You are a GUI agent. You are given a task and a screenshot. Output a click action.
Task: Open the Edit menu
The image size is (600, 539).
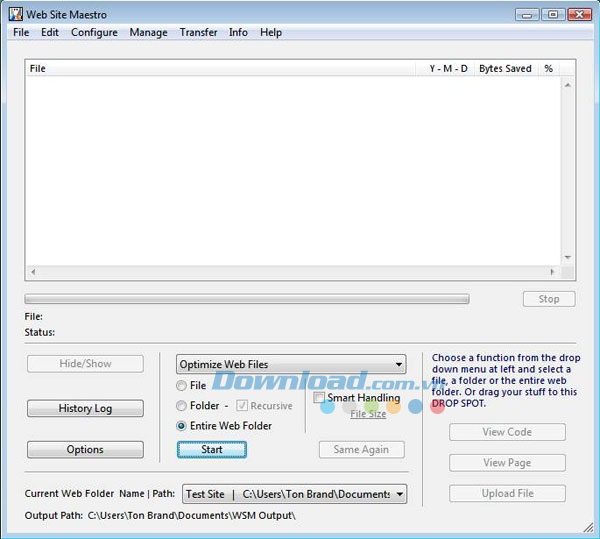click(x=50, y=33)
